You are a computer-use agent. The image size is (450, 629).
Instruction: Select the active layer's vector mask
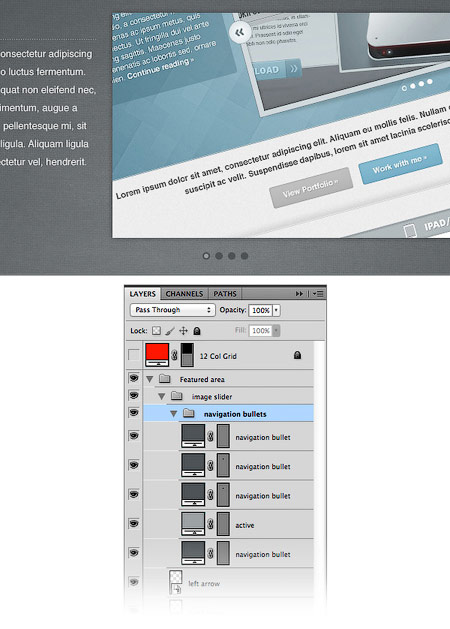[x=223, y=523]
